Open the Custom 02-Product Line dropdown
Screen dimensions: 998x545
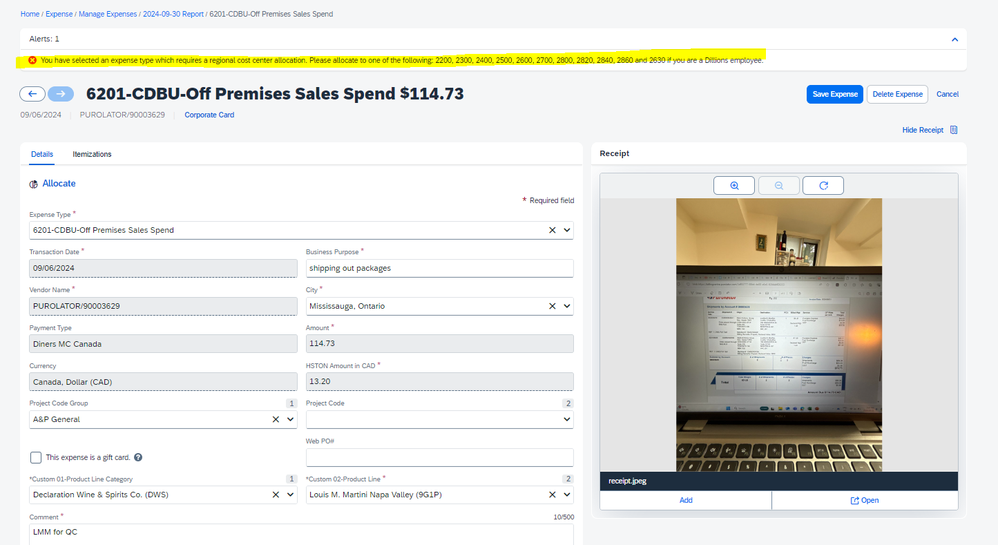(x=566, y=495)
